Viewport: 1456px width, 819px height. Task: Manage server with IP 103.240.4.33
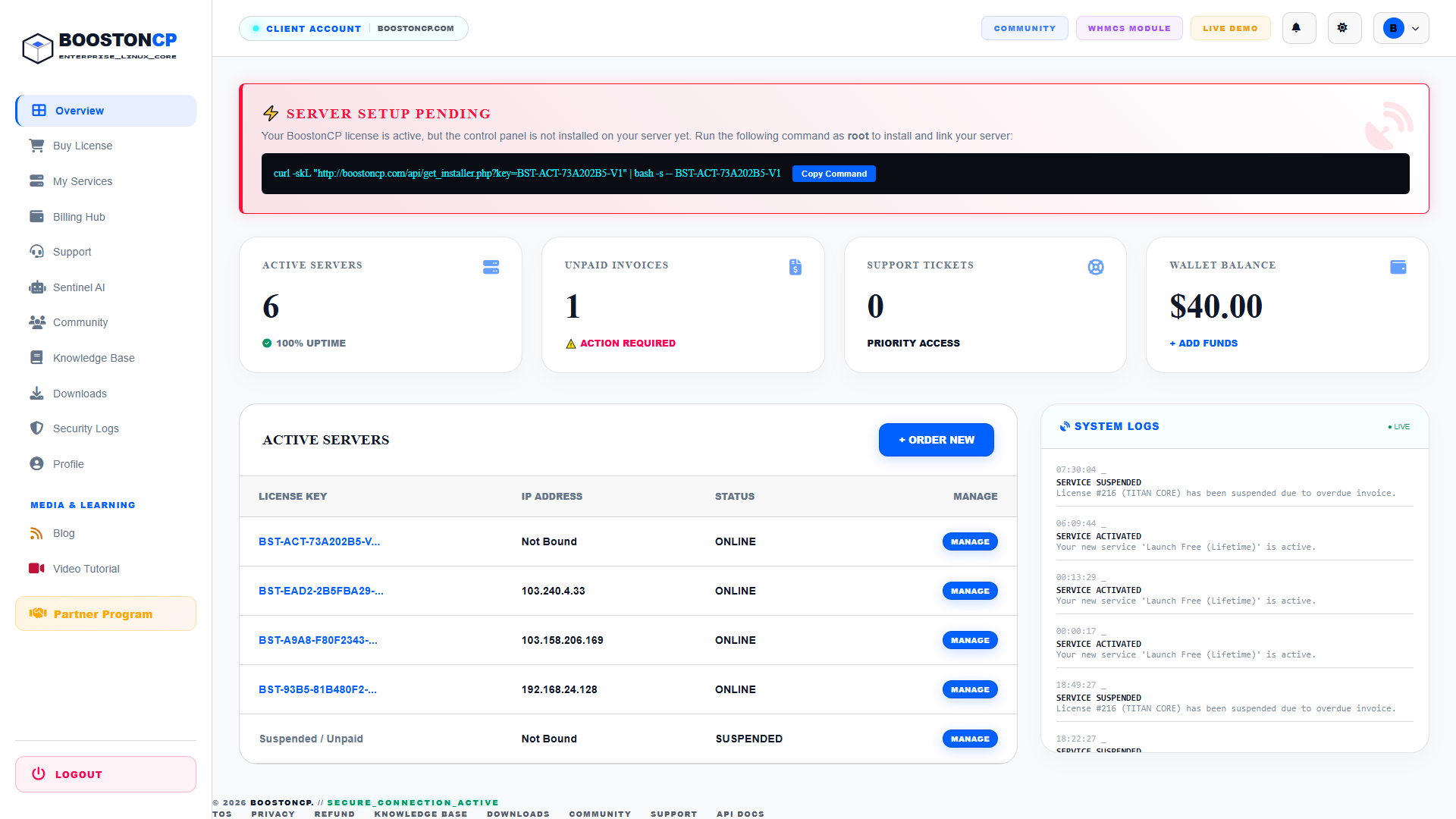[x=970, y=591]
